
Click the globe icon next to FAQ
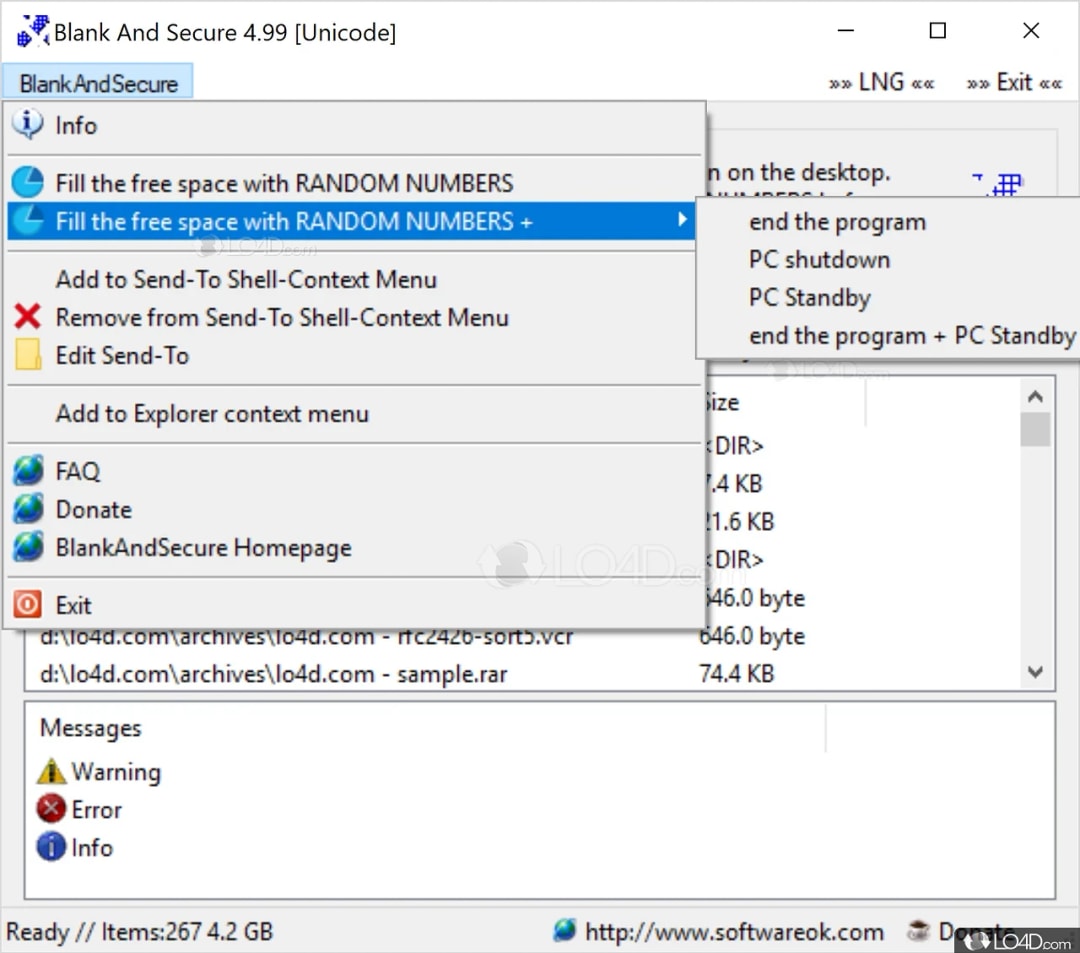28,470
